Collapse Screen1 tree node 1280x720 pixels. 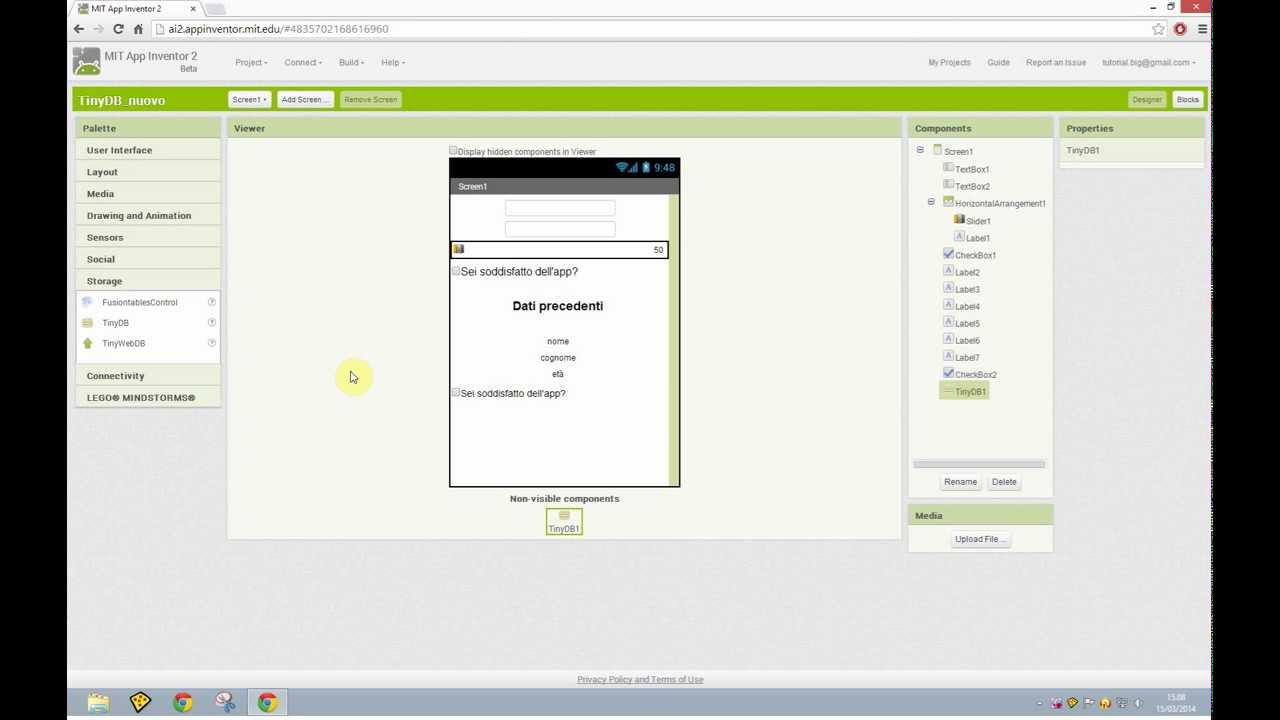click(x=920, y=151)
